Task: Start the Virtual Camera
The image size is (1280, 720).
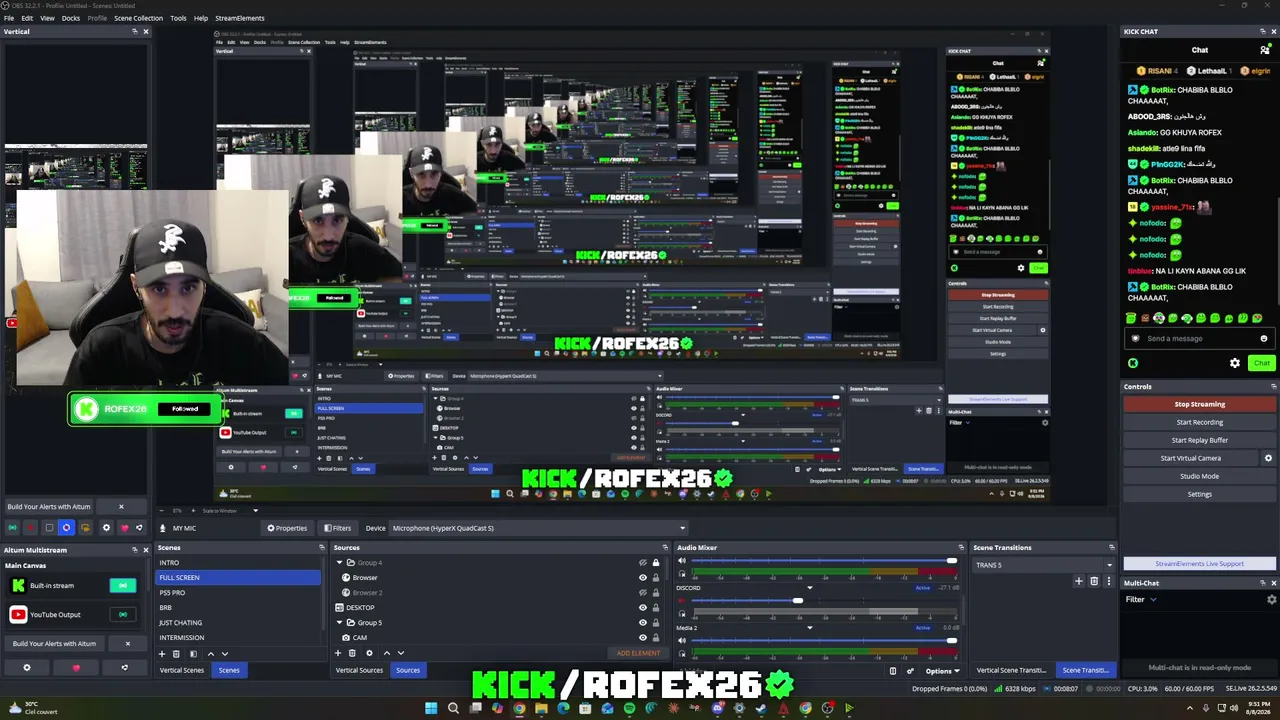Action: pyautogui.click(x=1190, y=458)
